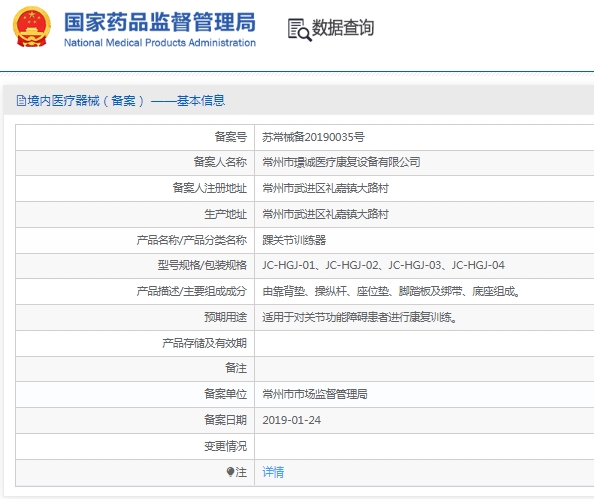Click the national emblem logo
The image size is (594, 499).
pos(32,27)
